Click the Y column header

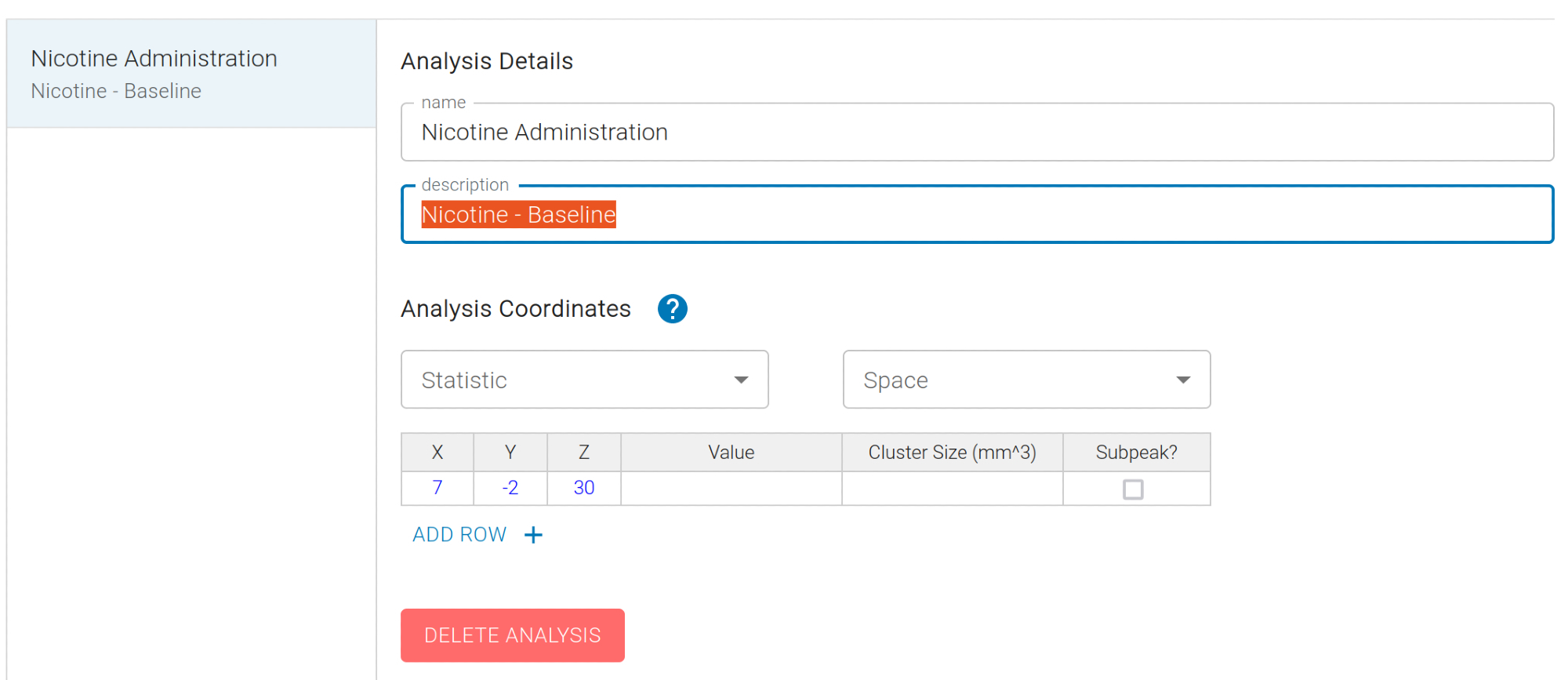pos(510,453)
